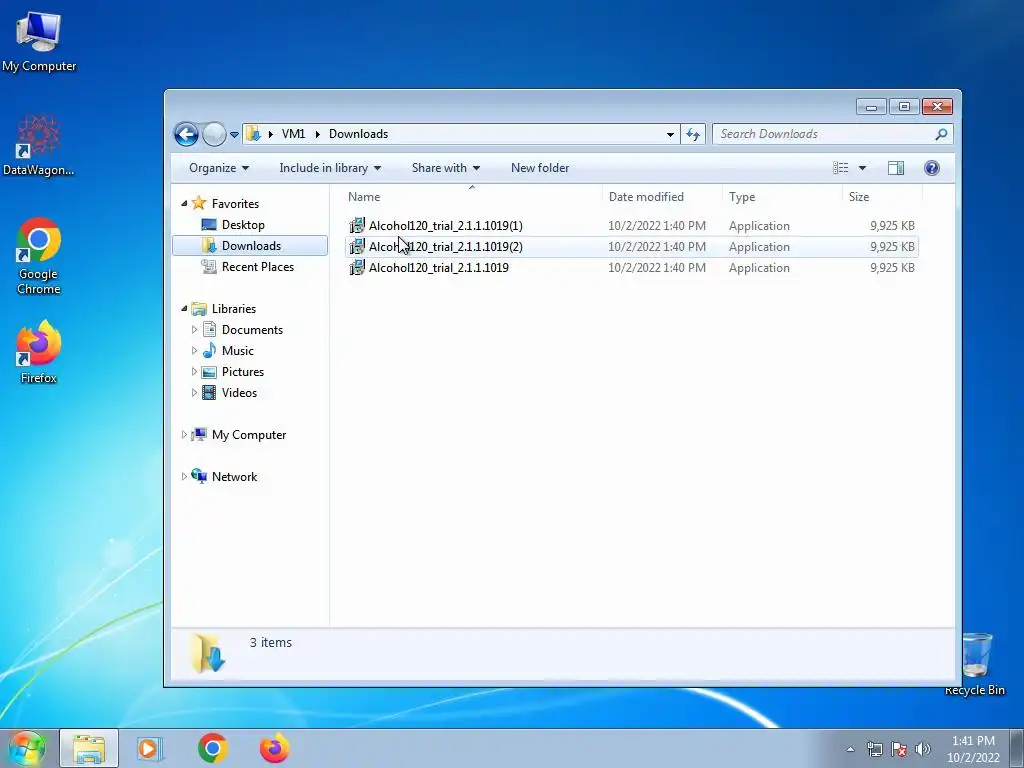Expand the Pictures library

click(194, 372)
